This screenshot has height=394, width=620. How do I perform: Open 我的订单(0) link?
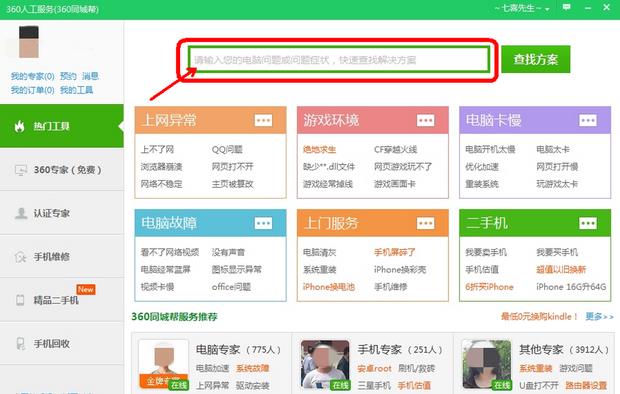[32, 90]
